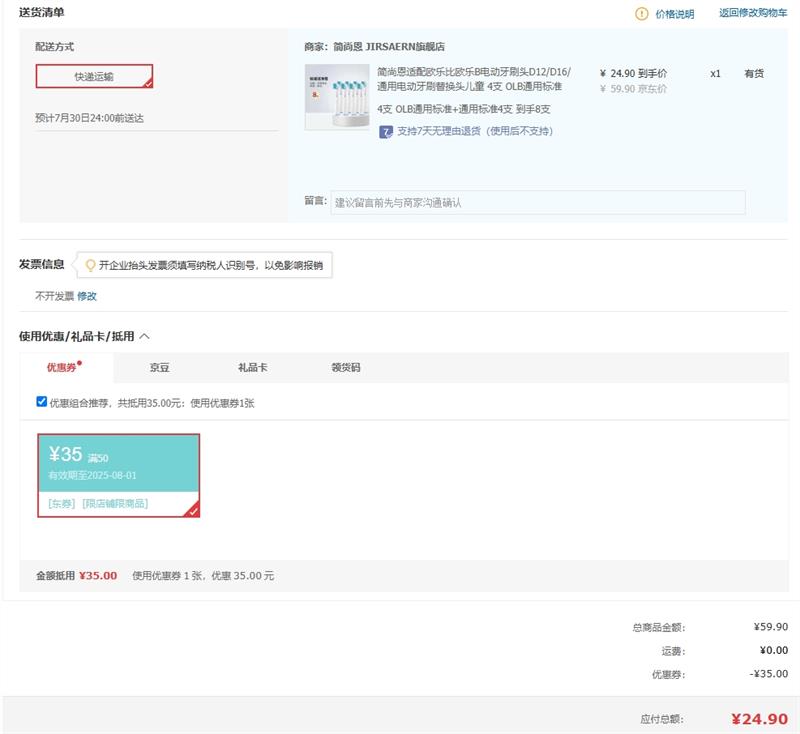Open the 价格说明 text link
The height and width of the screenshot is (734, 800).
pos(674,14)
